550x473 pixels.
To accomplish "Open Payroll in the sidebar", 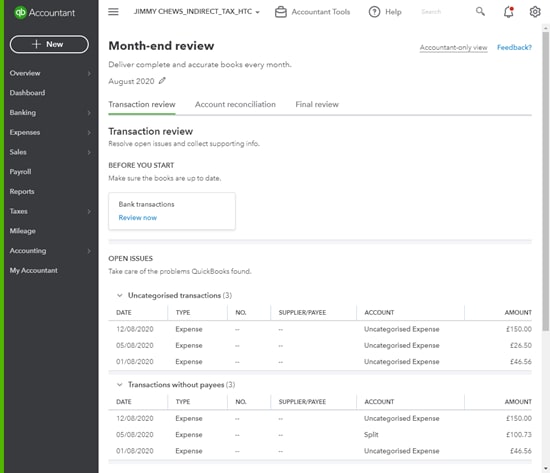I will pyautogui.click(x=20, y=172).
